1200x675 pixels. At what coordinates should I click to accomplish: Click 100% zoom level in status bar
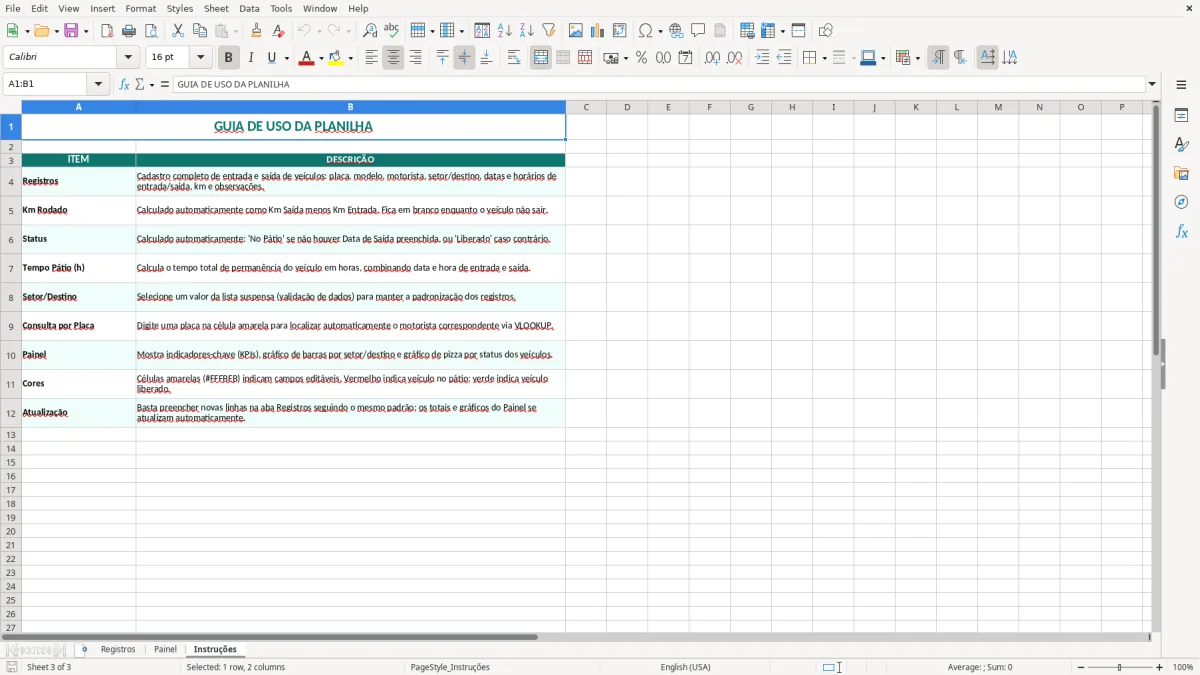[1183, 667]
